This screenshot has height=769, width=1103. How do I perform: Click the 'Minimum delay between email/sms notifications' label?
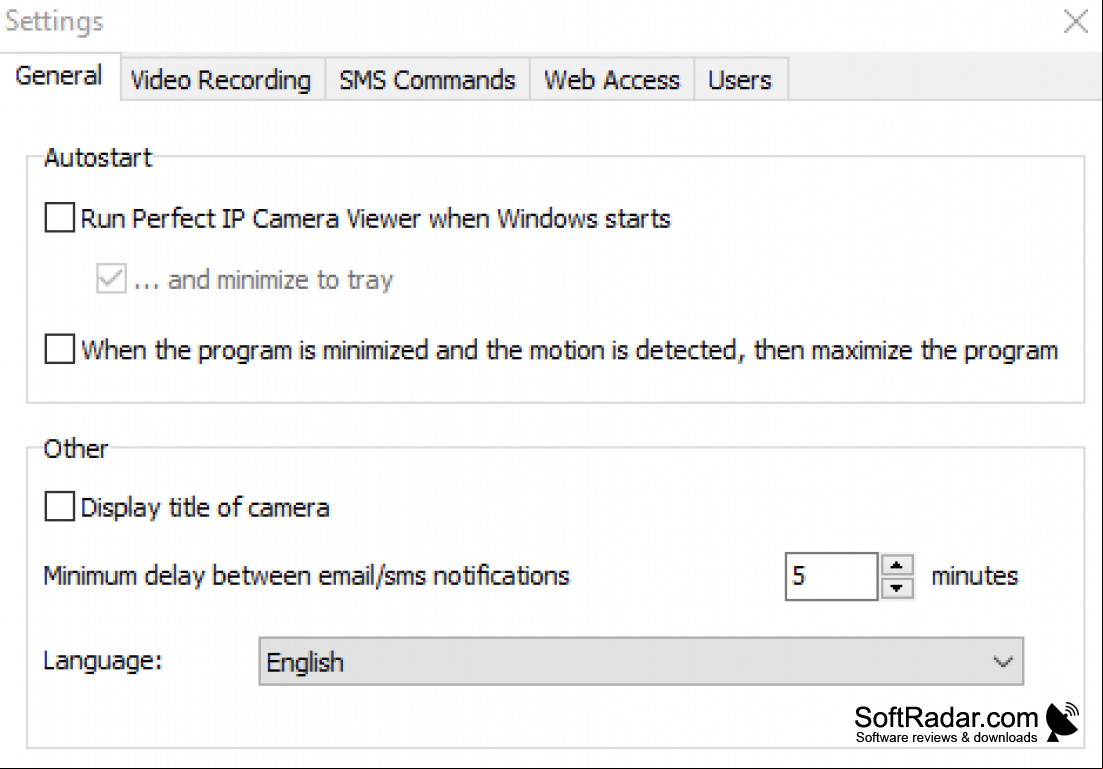(x=306, y=576)
